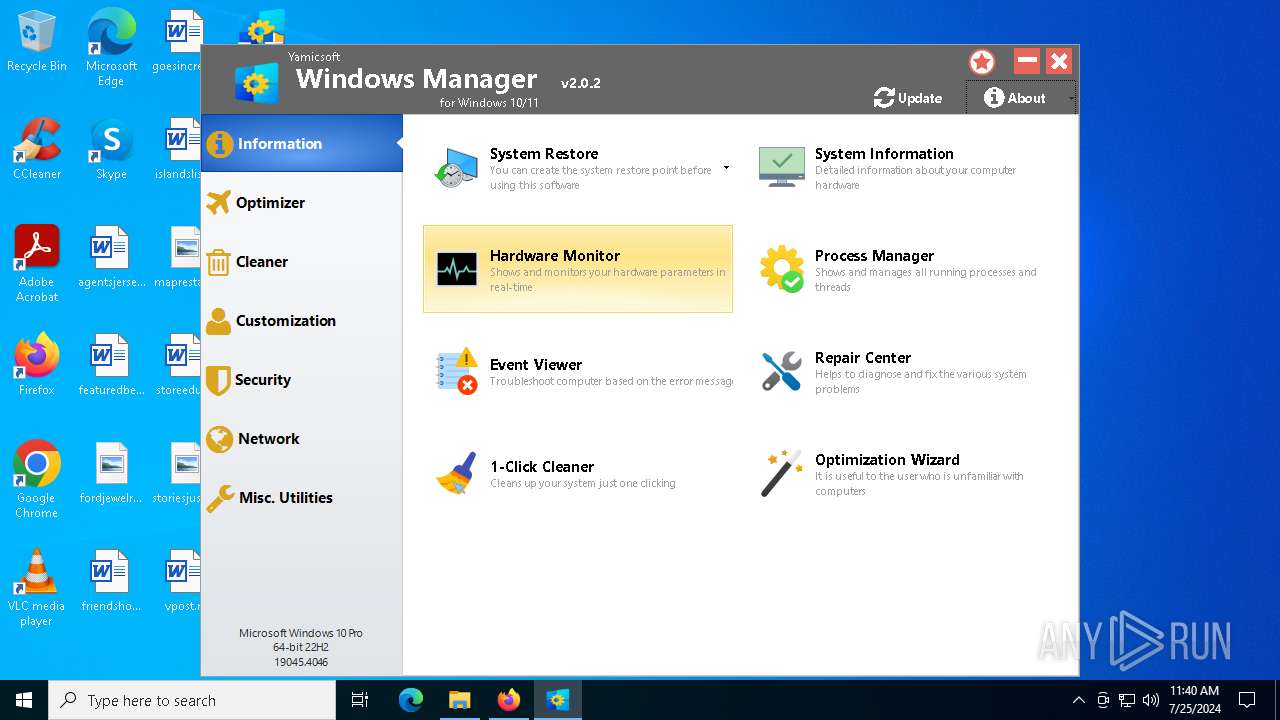Open the Skype desktop shortcut
Screen dimensions: 1280x720
111,149
